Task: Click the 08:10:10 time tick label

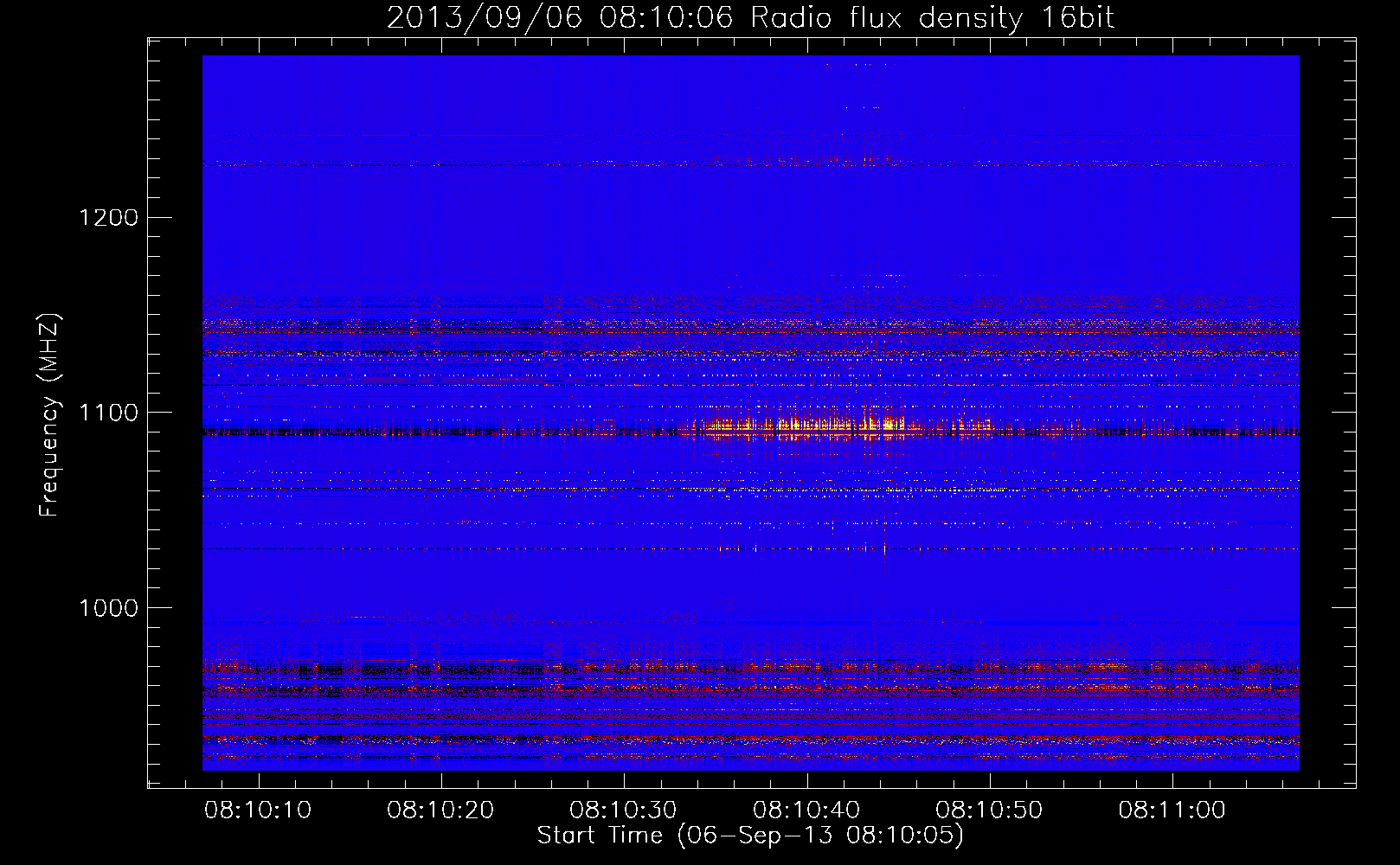Action: click(258, 811)
